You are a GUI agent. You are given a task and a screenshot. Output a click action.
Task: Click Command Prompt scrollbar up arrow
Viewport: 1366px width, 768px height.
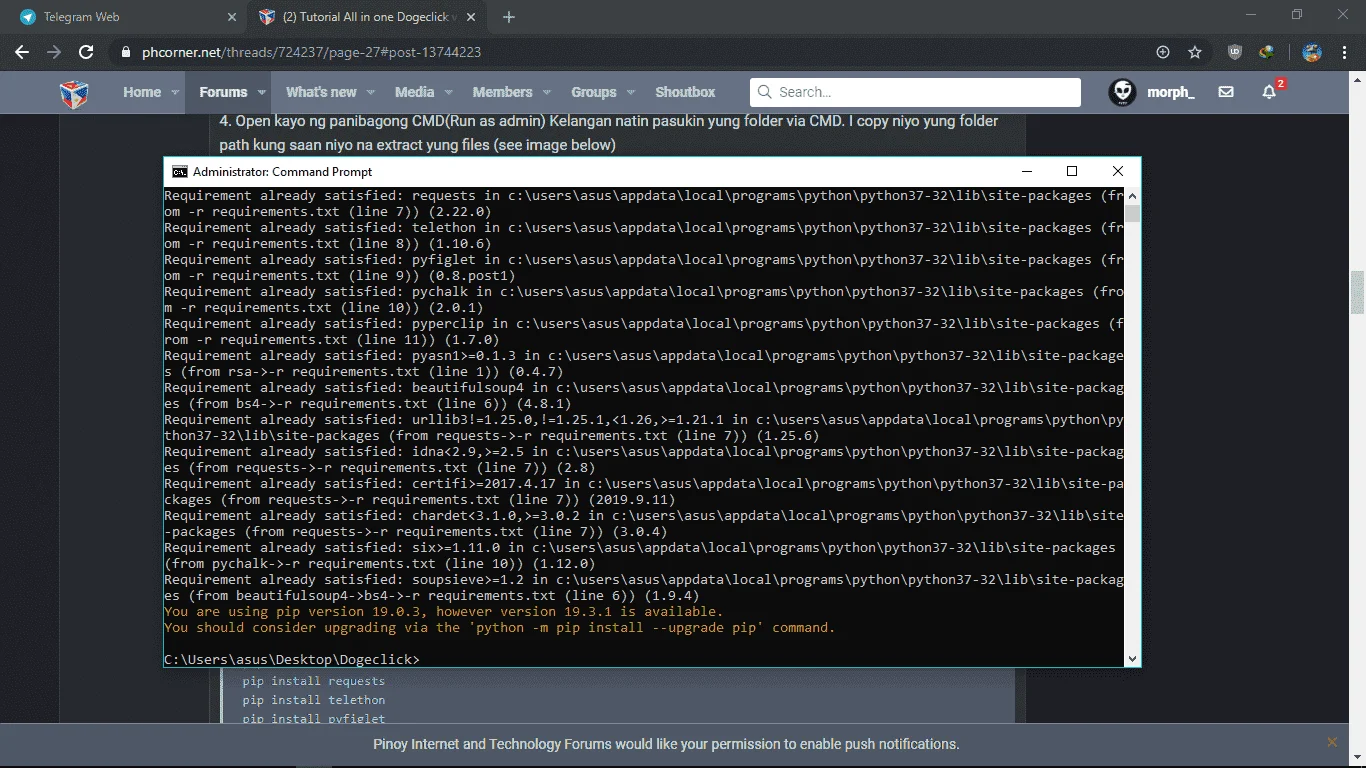coord(1132,195)
